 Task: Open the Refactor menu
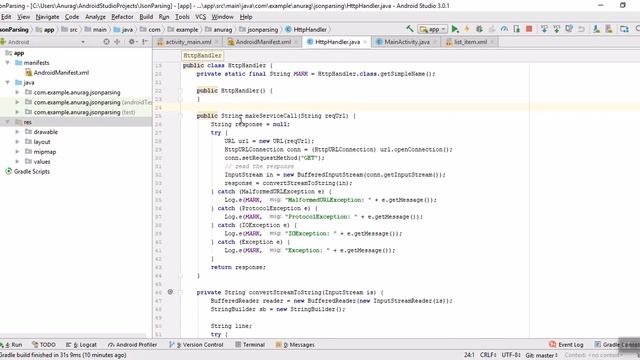click(122, 17)
